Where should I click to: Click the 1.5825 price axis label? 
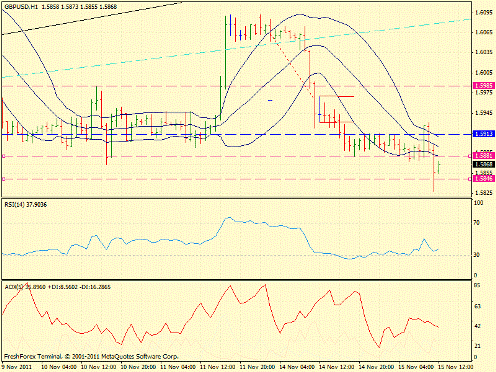click(484, 193)
